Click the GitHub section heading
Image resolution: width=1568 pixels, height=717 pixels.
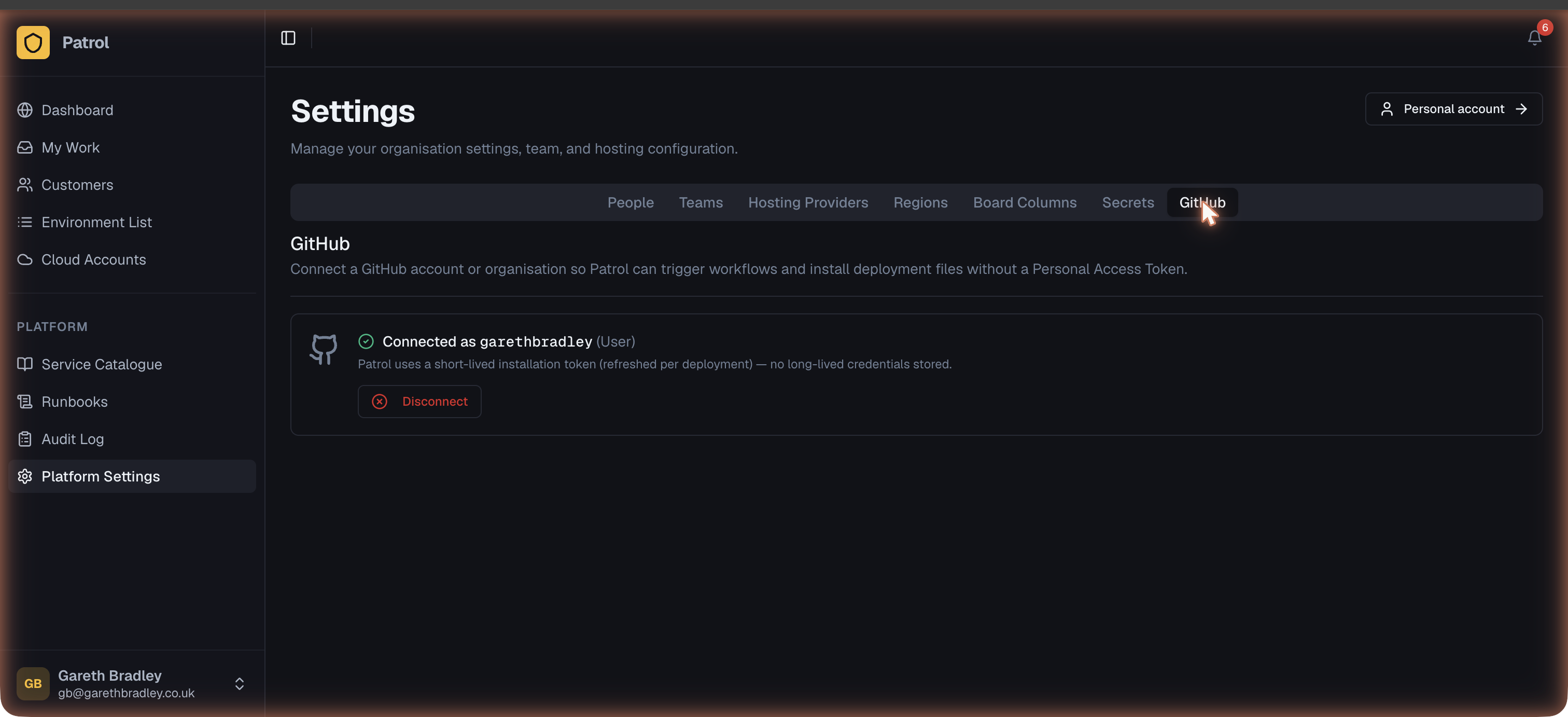pos(319,244)
